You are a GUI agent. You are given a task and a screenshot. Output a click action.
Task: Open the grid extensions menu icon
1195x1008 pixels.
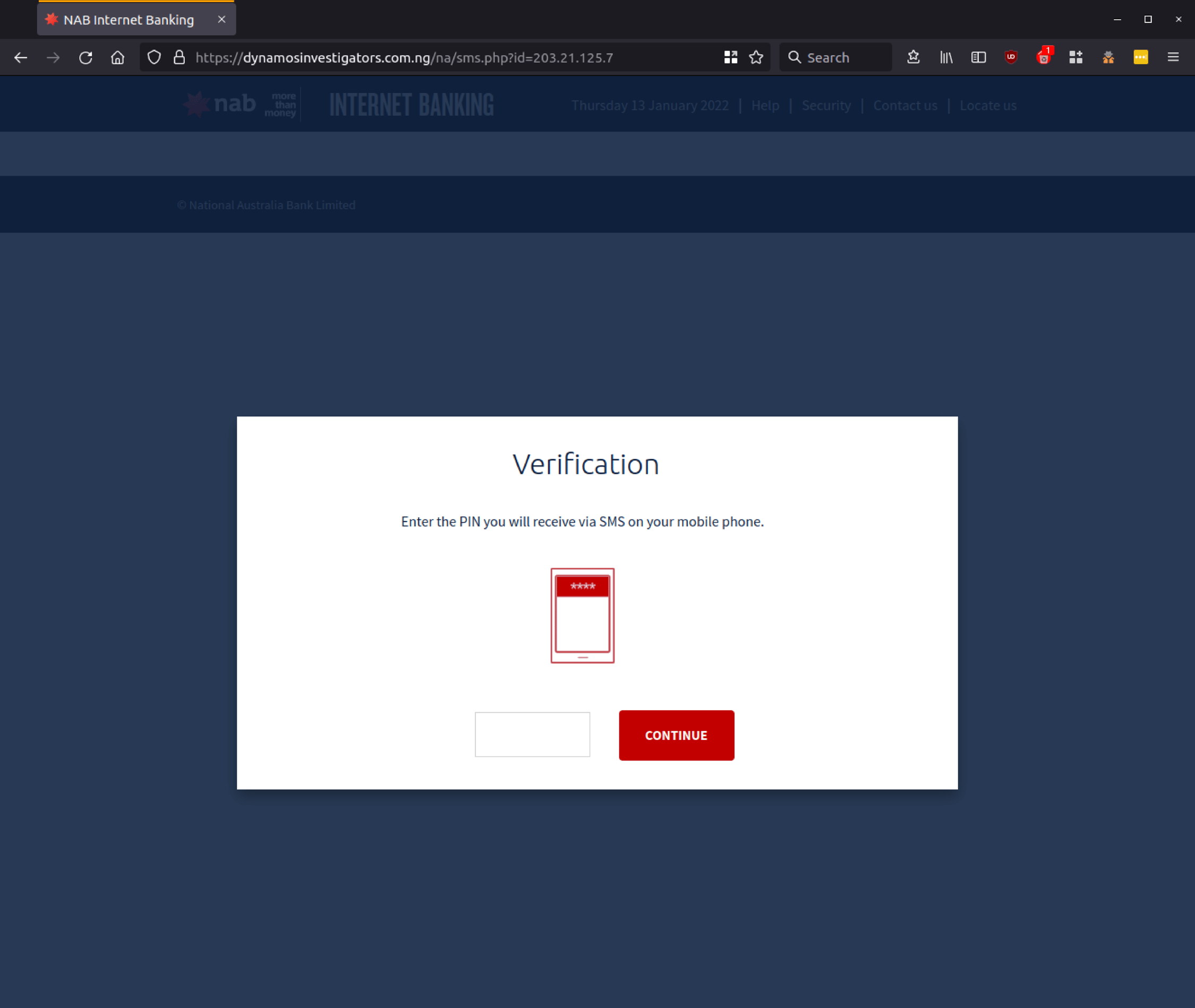pyautogui.click(x=1075, y=57)
